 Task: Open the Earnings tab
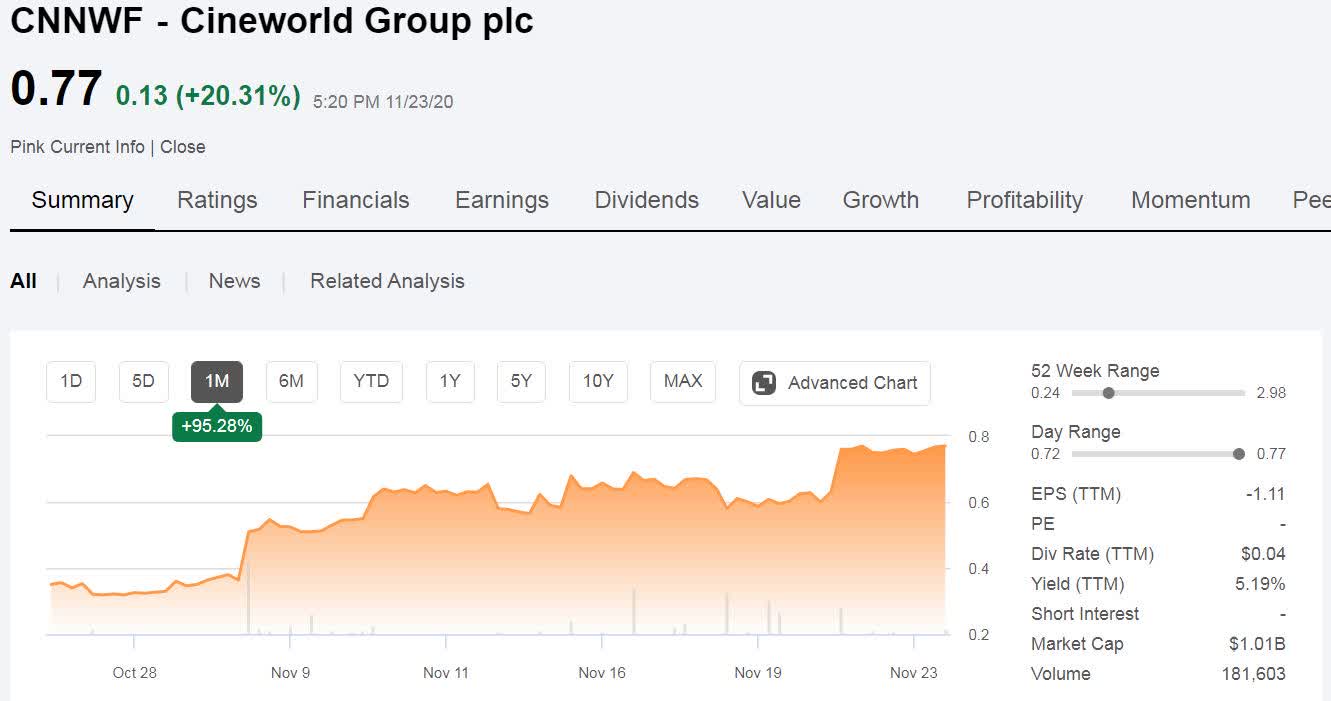pos(502,200)
